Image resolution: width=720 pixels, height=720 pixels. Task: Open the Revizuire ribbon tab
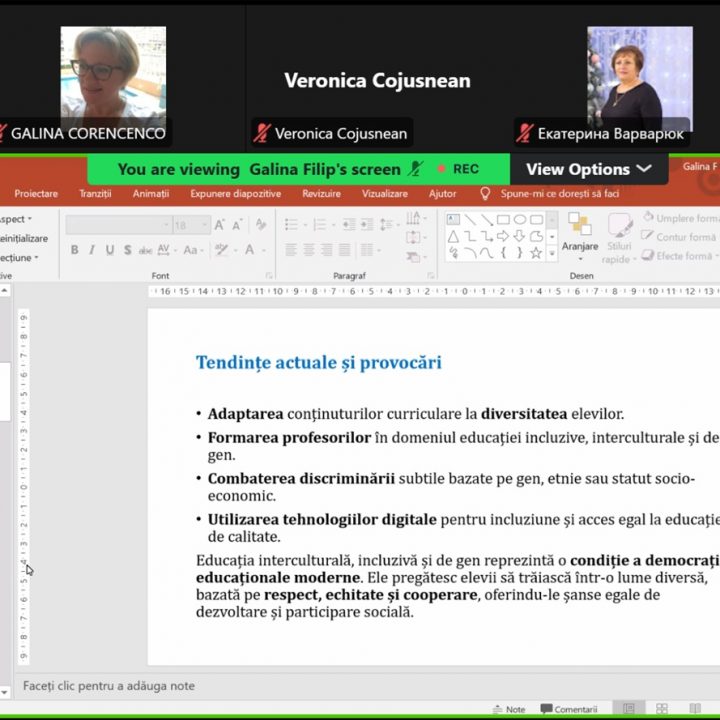[x=321, y=194]
